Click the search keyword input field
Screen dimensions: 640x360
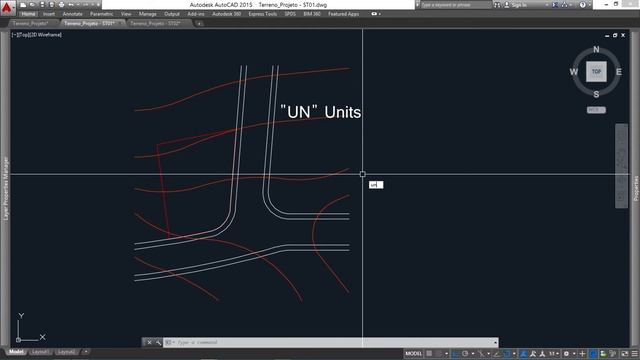click(x=455, y=5)
